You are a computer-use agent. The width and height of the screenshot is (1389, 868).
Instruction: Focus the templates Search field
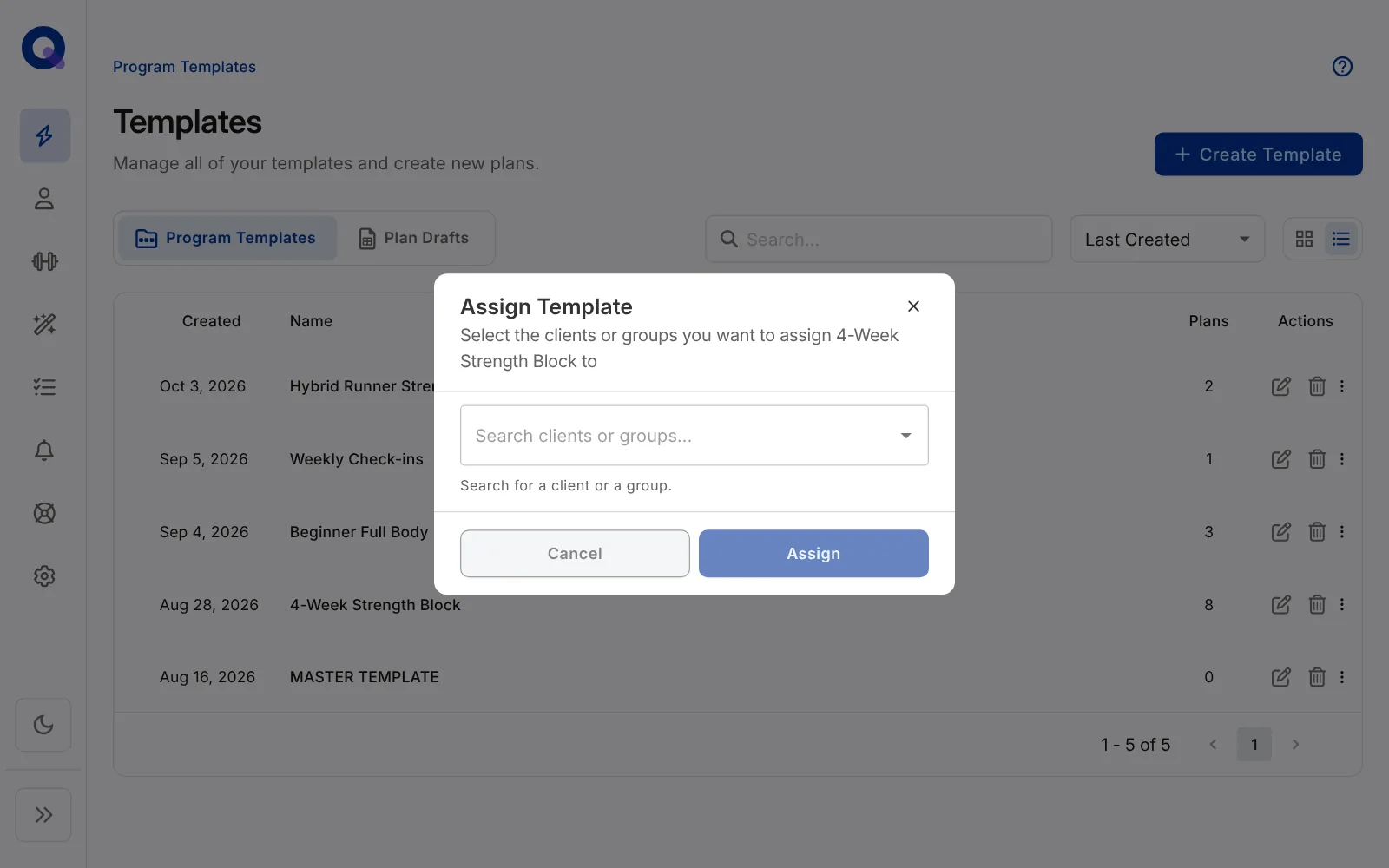coord(879,239)
